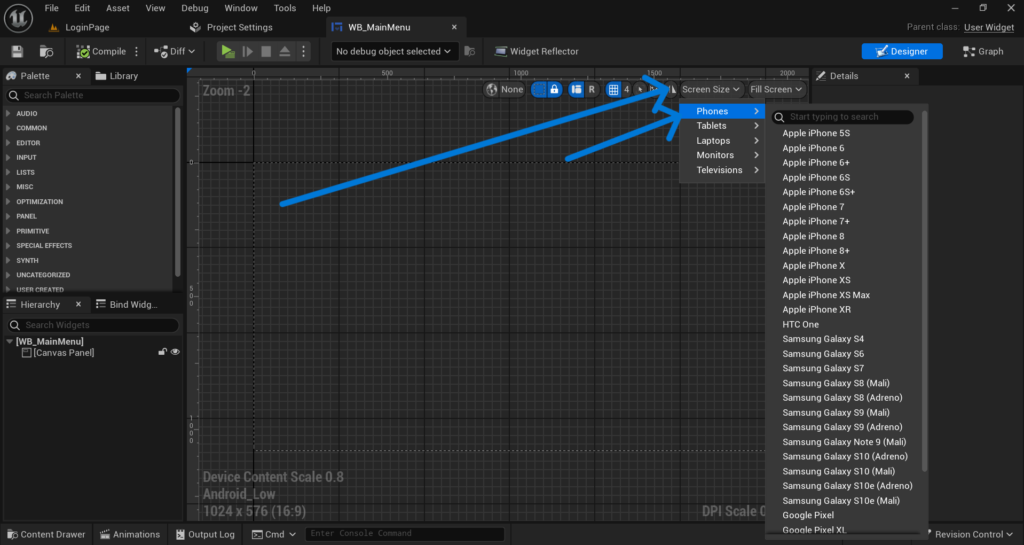This screenshot has width=1024, height=545.
Task: Open the Fill Screen dropdown
Action: pyautogui.click(x=776, y=89)
